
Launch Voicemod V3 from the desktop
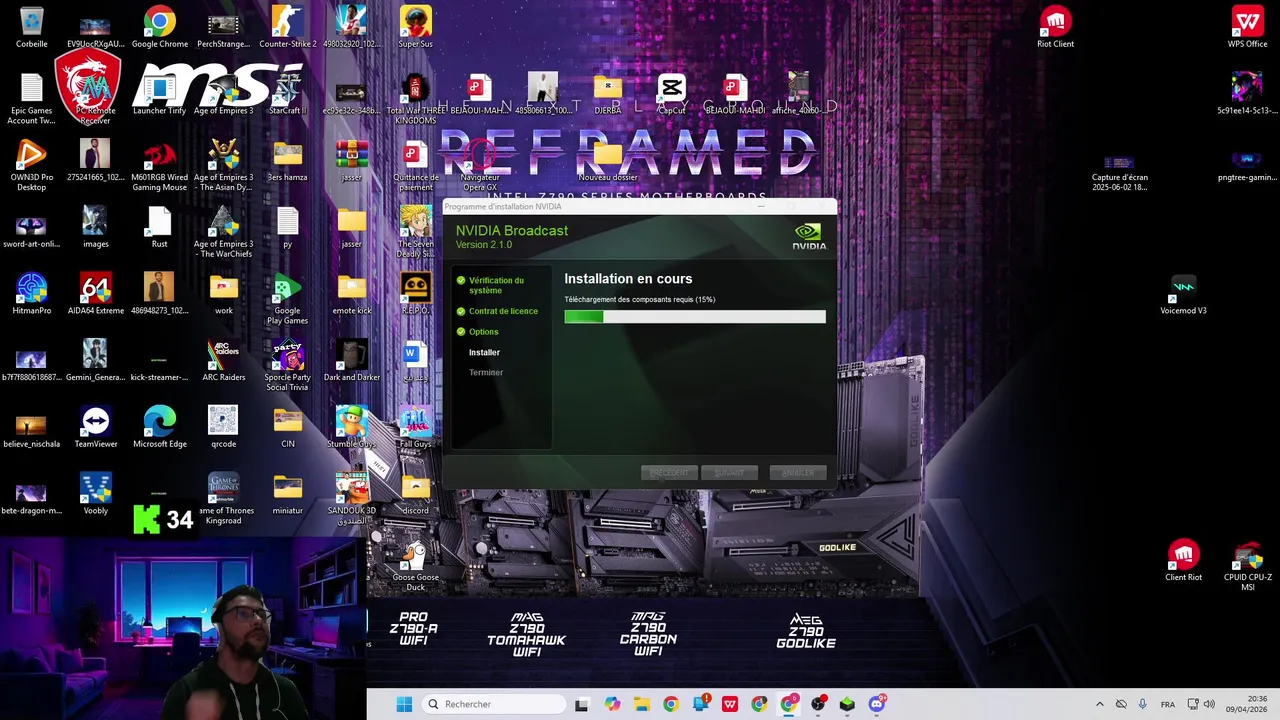1183,289
